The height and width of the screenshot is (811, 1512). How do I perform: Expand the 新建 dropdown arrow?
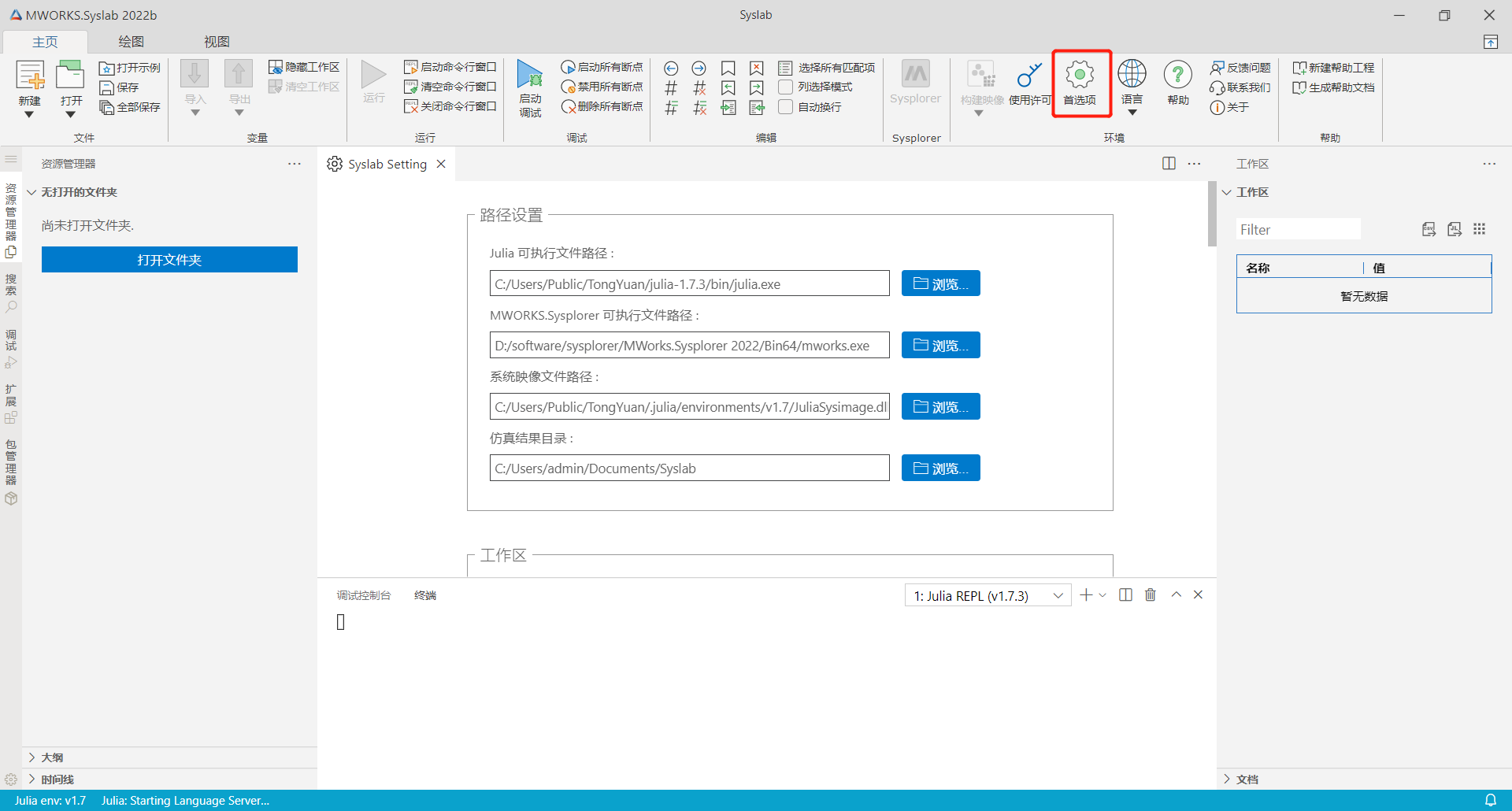coord(29,115)
